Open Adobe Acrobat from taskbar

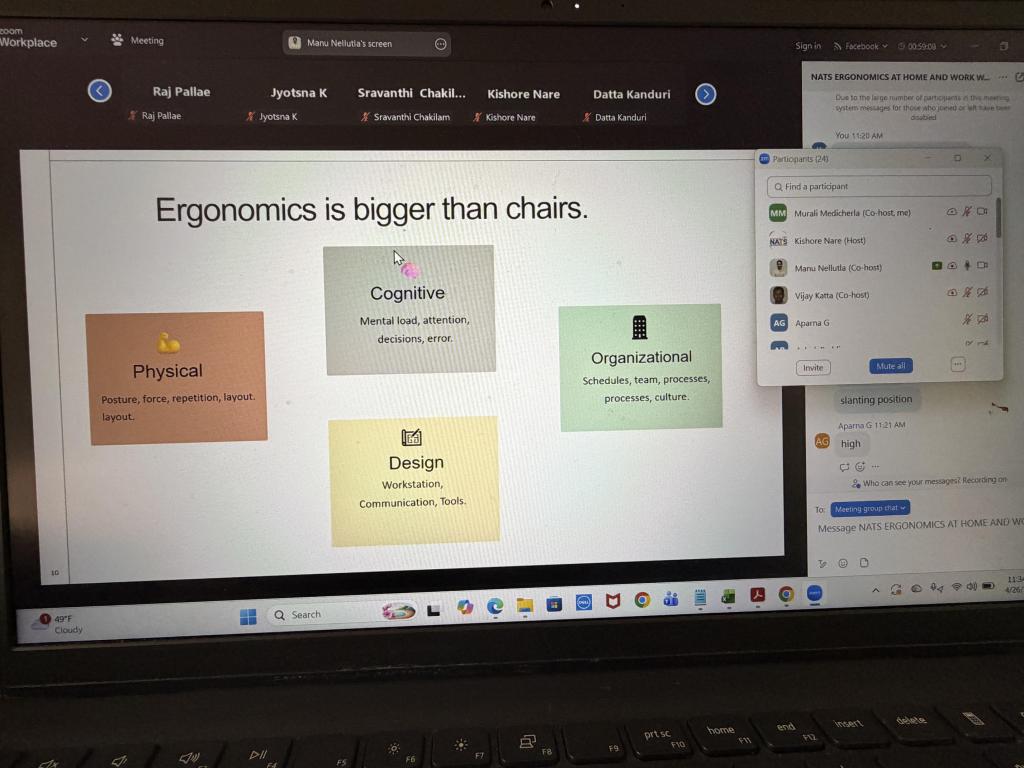click(x=758, y=595)
